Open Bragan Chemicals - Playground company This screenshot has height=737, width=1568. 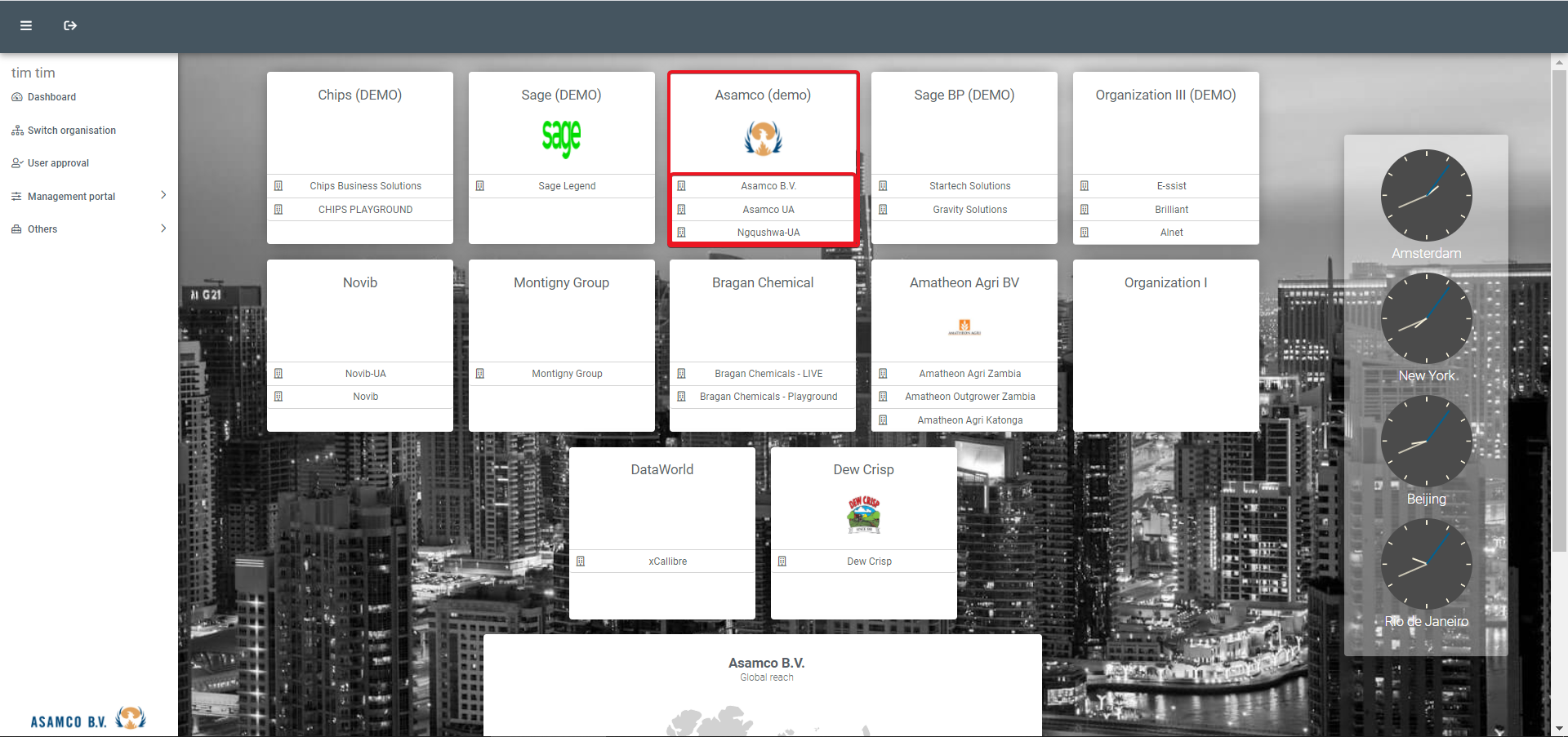[x=763, y=397]
